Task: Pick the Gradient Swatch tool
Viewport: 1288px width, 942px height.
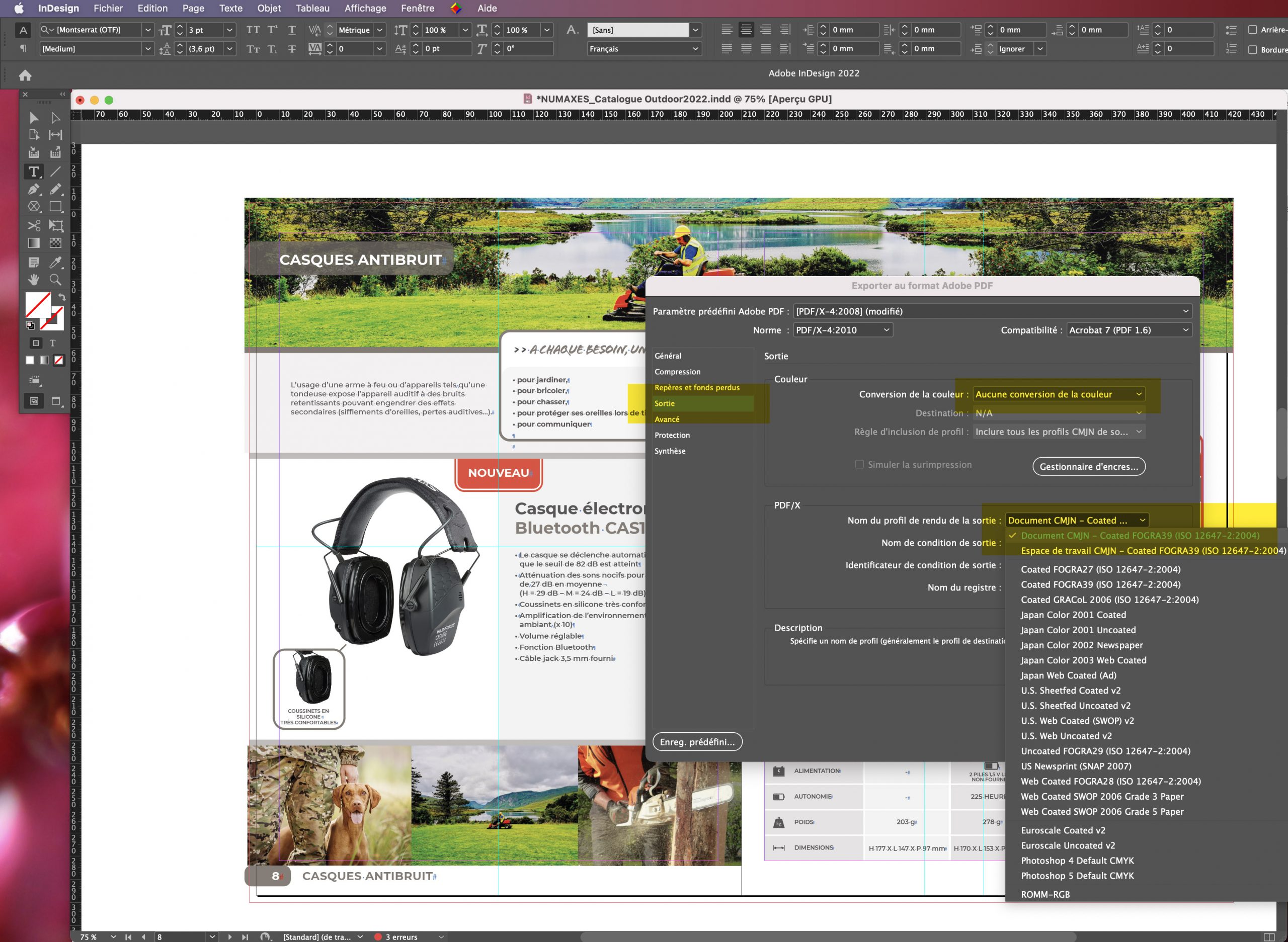Action: coord(34,243)
